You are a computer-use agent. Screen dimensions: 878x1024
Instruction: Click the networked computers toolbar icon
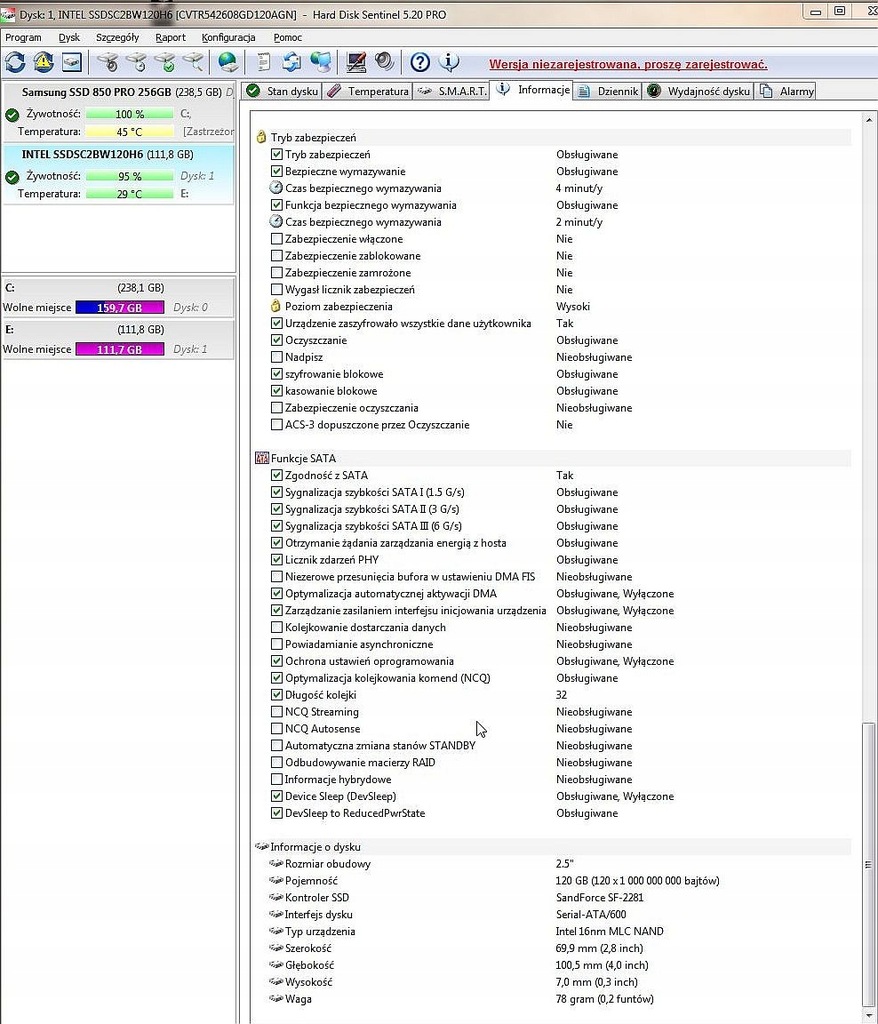click(320, 63)
